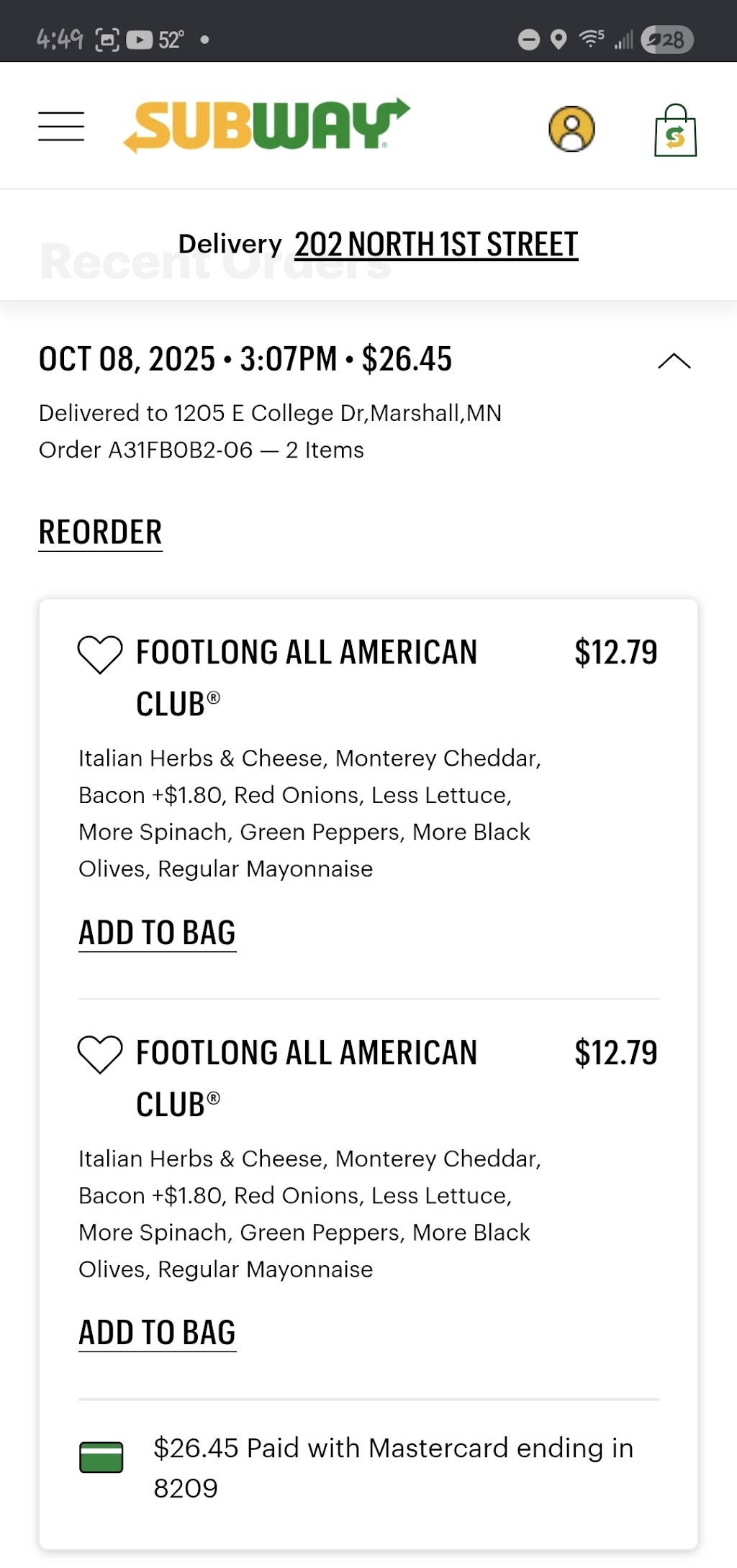The width and height of the screenshot is (737, 1568).
Task: Change delivery address 202 North 1st Street
Action: [436, 245]
